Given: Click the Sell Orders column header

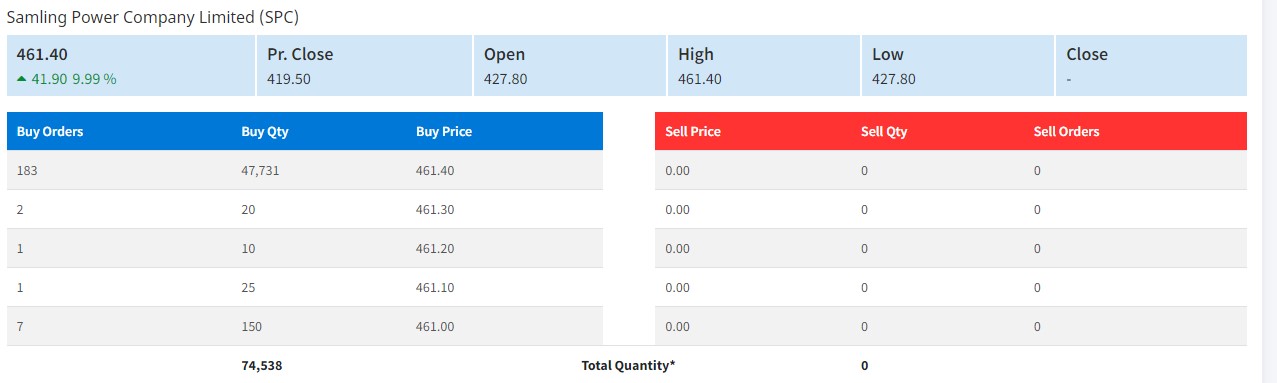Looking at the screenshot, I should point(1066,131).
